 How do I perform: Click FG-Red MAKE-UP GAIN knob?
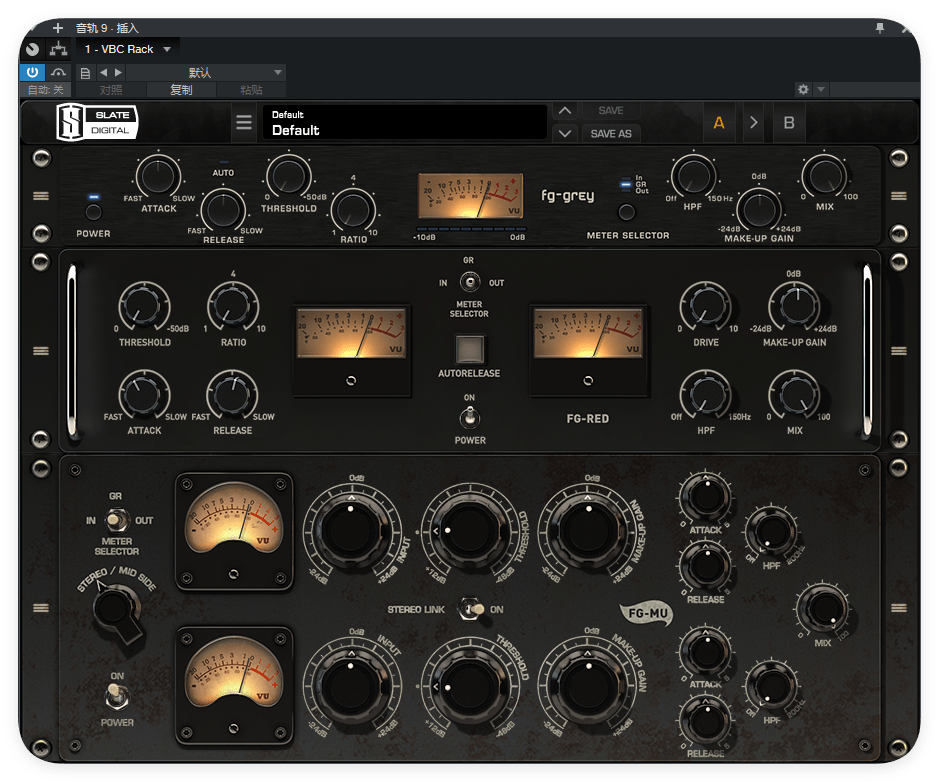click(x=794, y=306)
